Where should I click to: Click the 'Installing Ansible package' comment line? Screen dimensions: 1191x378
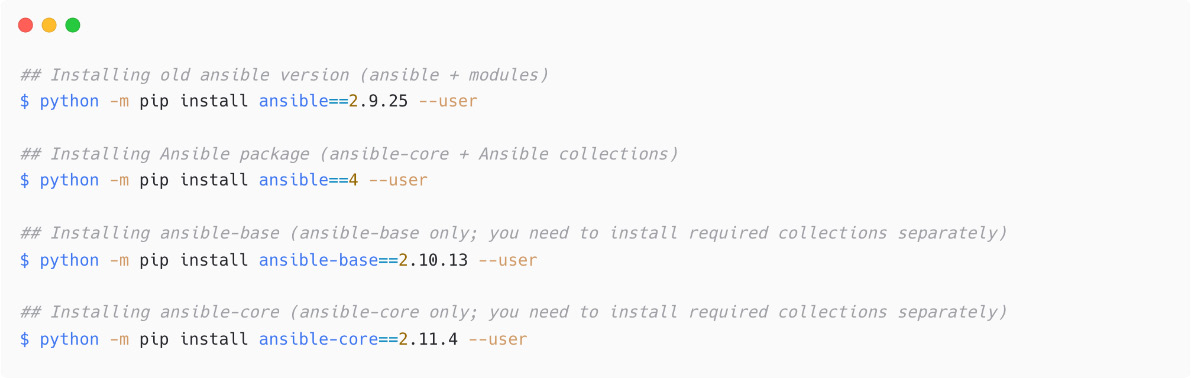(349, 154)
